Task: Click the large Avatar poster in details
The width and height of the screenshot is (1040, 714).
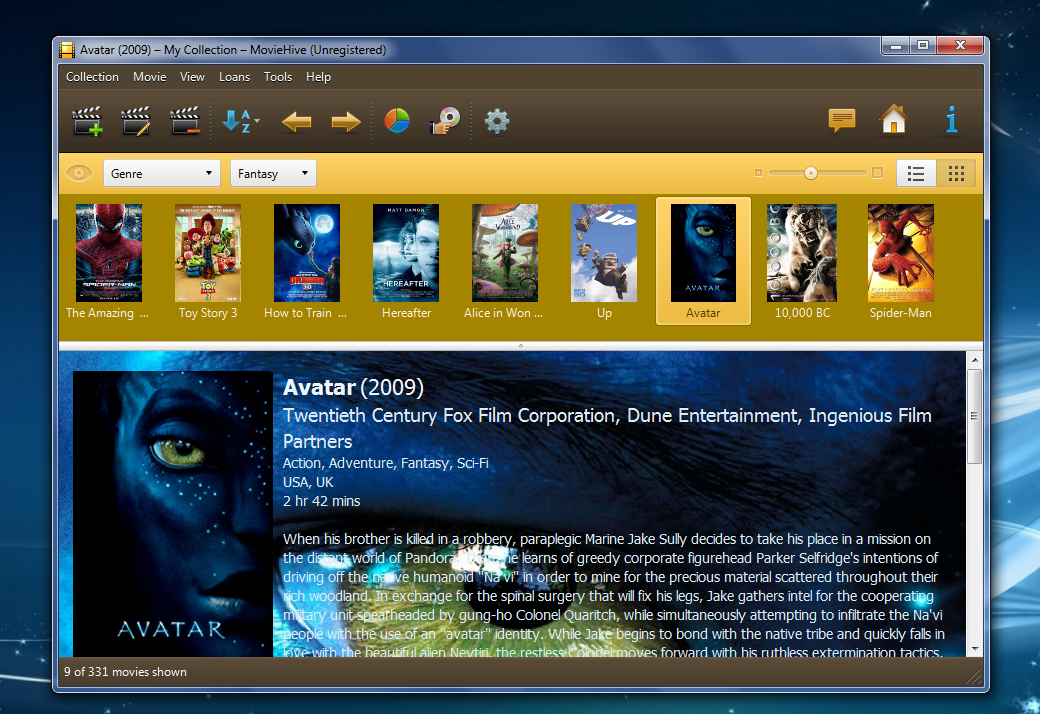Action: tap(172, 514)
